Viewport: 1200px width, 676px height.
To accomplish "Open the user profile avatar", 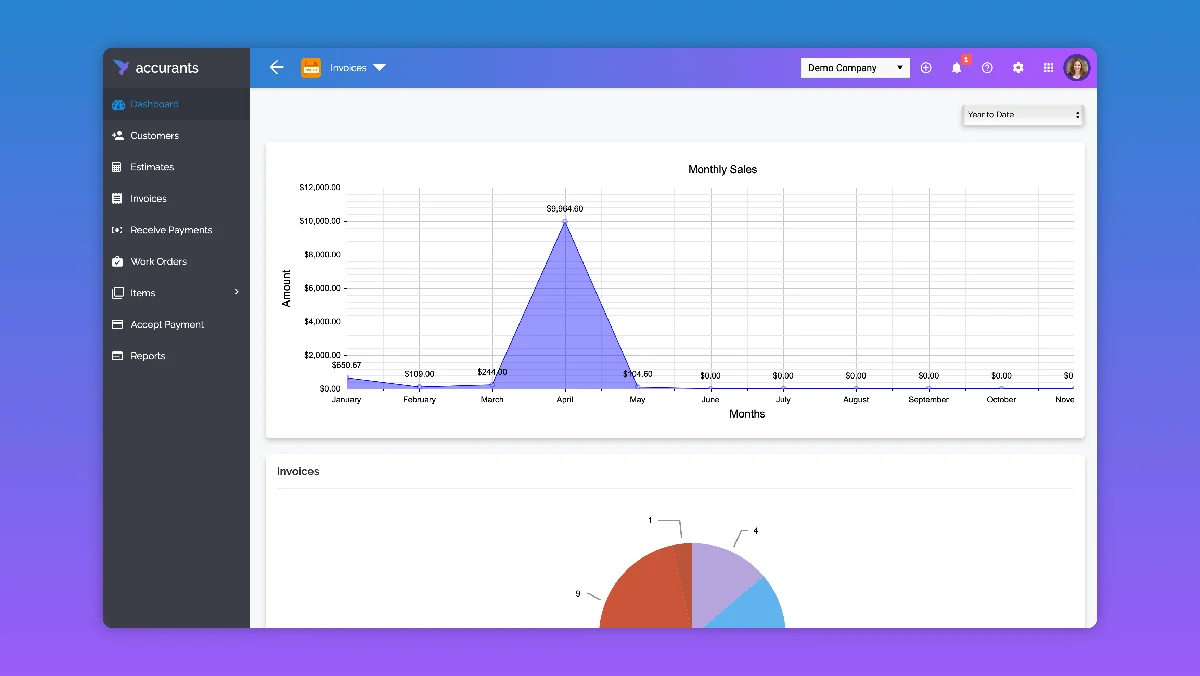I will (x=1077, y=68).
